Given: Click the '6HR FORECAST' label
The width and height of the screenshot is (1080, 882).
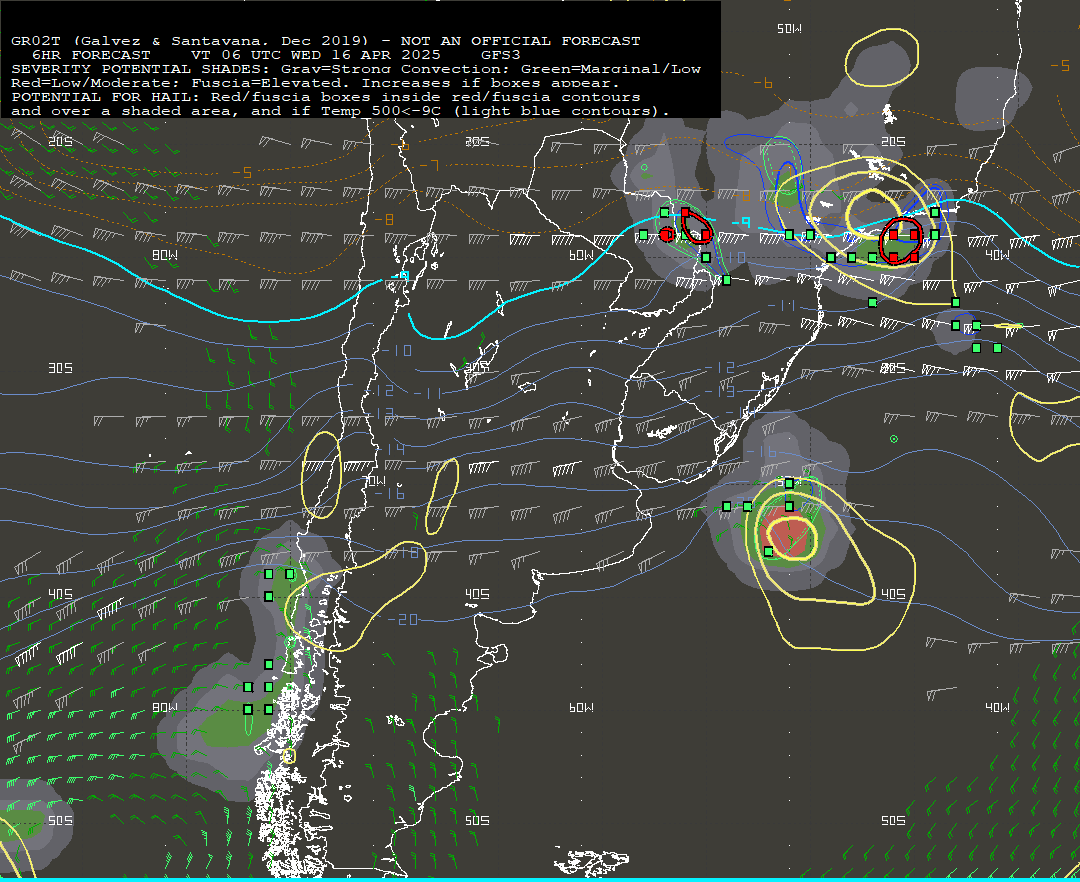Looking at the screenshot, I should (x=91, y=55).
